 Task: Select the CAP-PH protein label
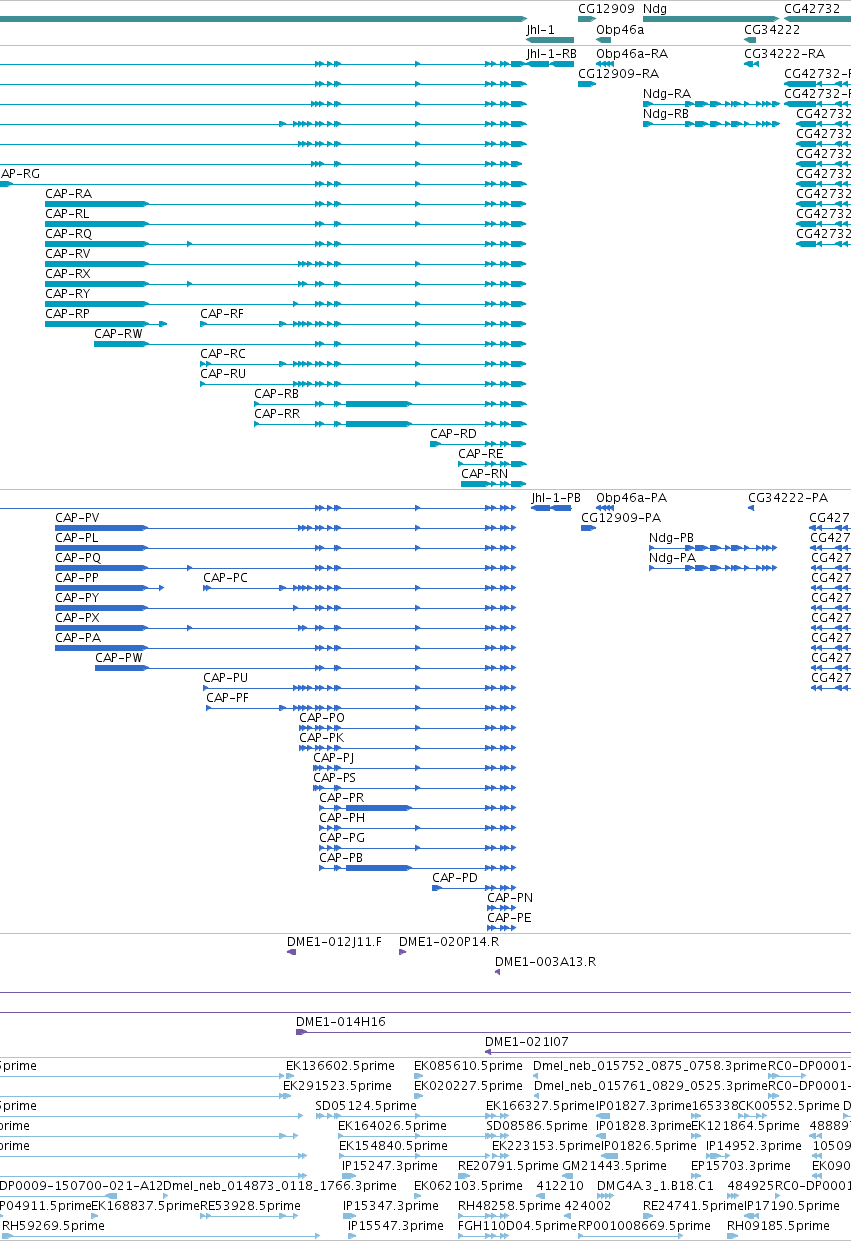pyautogui.click(x=342, y=818)
